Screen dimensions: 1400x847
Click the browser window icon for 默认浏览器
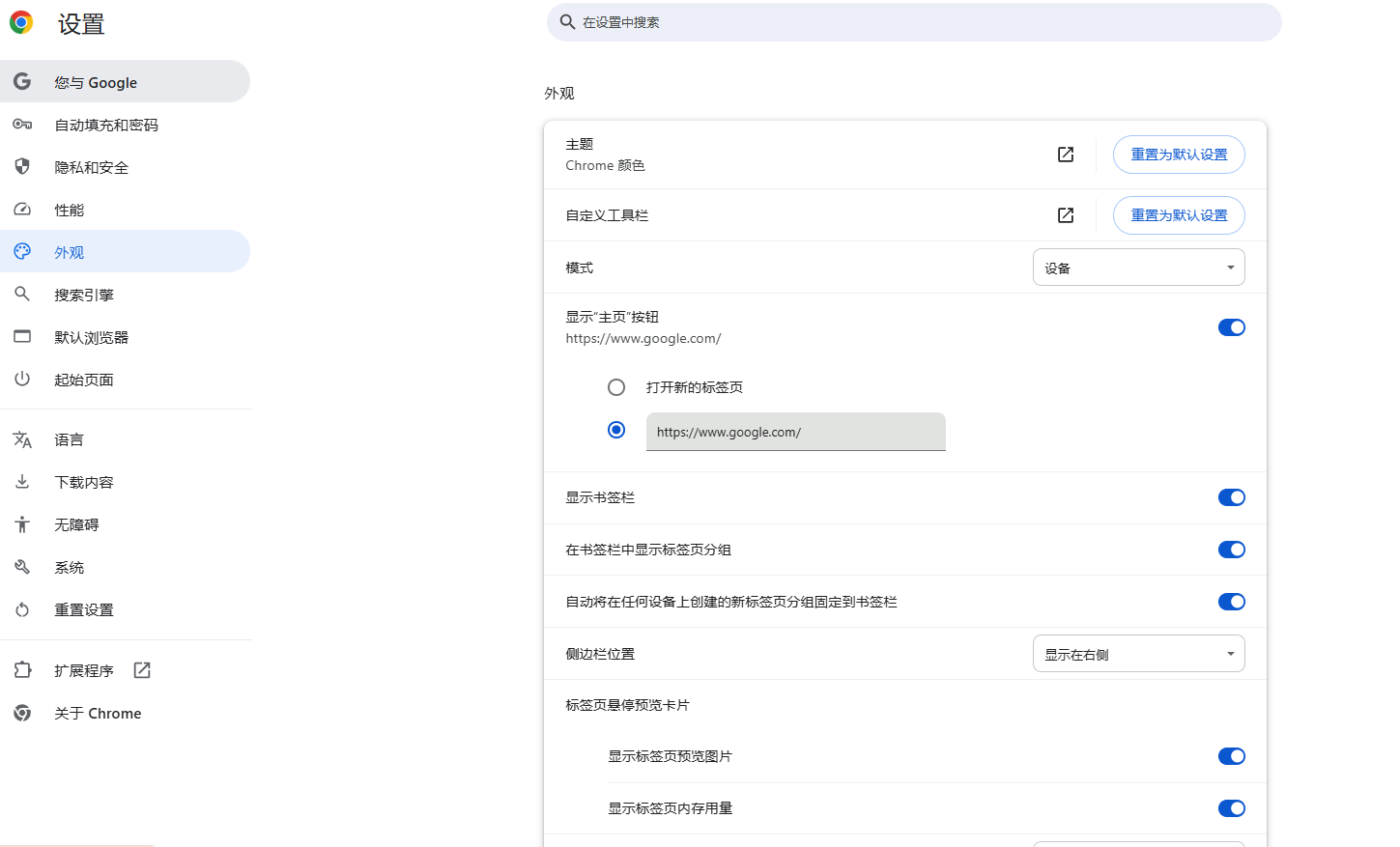pos(22,336)
